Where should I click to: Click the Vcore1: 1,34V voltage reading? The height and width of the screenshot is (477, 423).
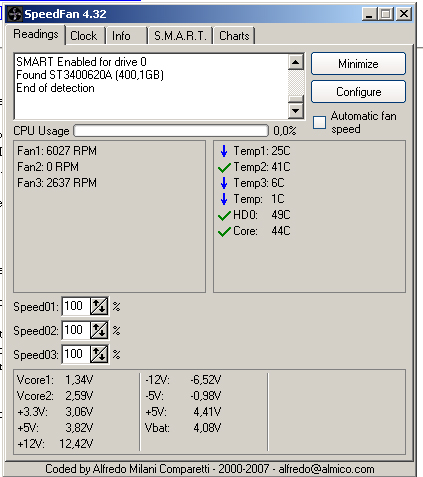coord(55,380)
